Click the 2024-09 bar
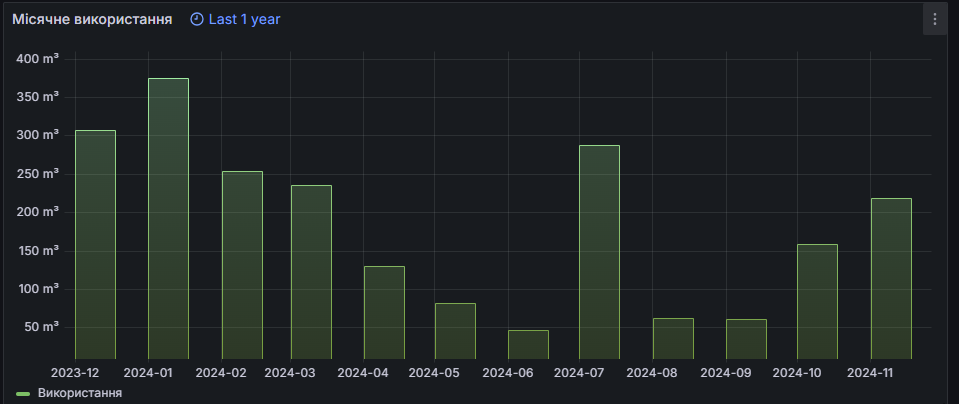Viewport: 959px width, 404px height. click(x=746, y=339)
